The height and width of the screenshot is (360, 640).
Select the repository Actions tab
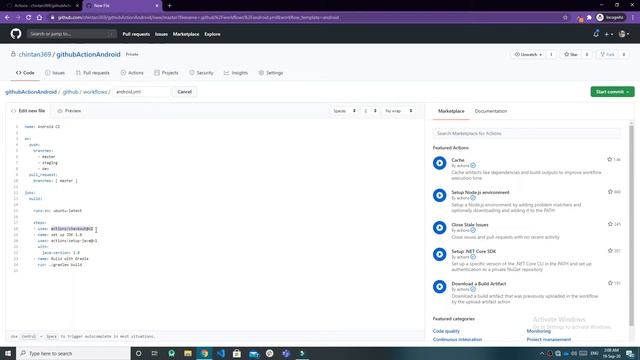(132, 73)
